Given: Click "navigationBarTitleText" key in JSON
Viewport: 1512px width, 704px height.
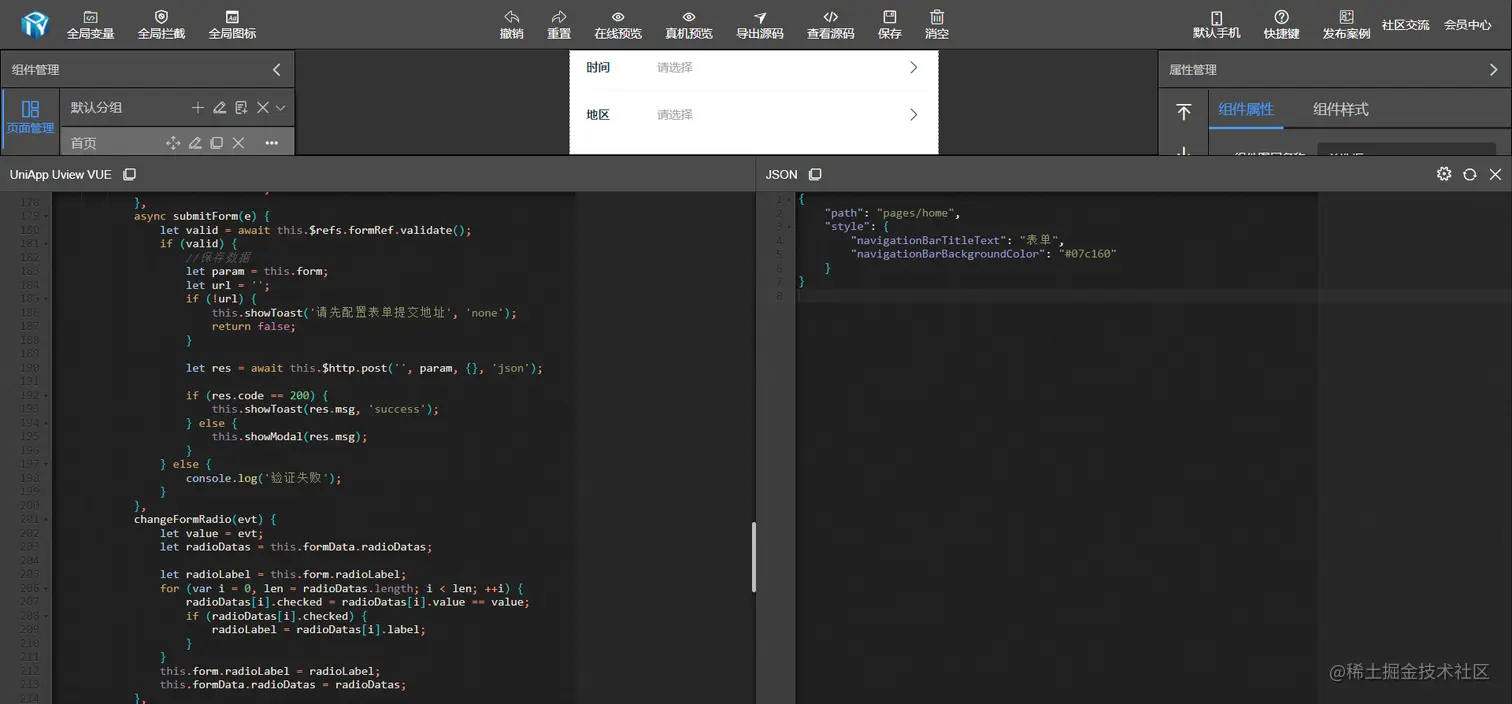Looking at the screenshot, I should 927,241.
